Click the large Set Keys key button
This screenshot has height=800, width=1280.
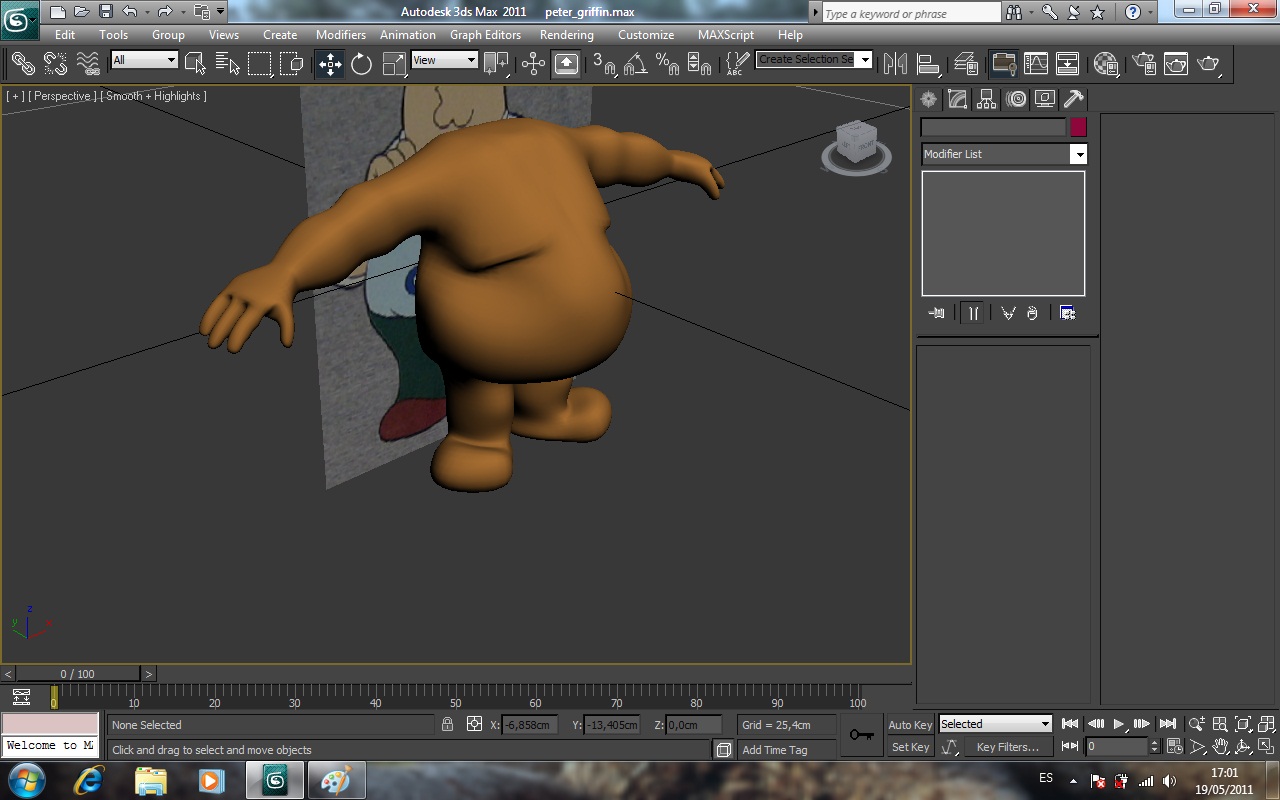click(861, 735)
